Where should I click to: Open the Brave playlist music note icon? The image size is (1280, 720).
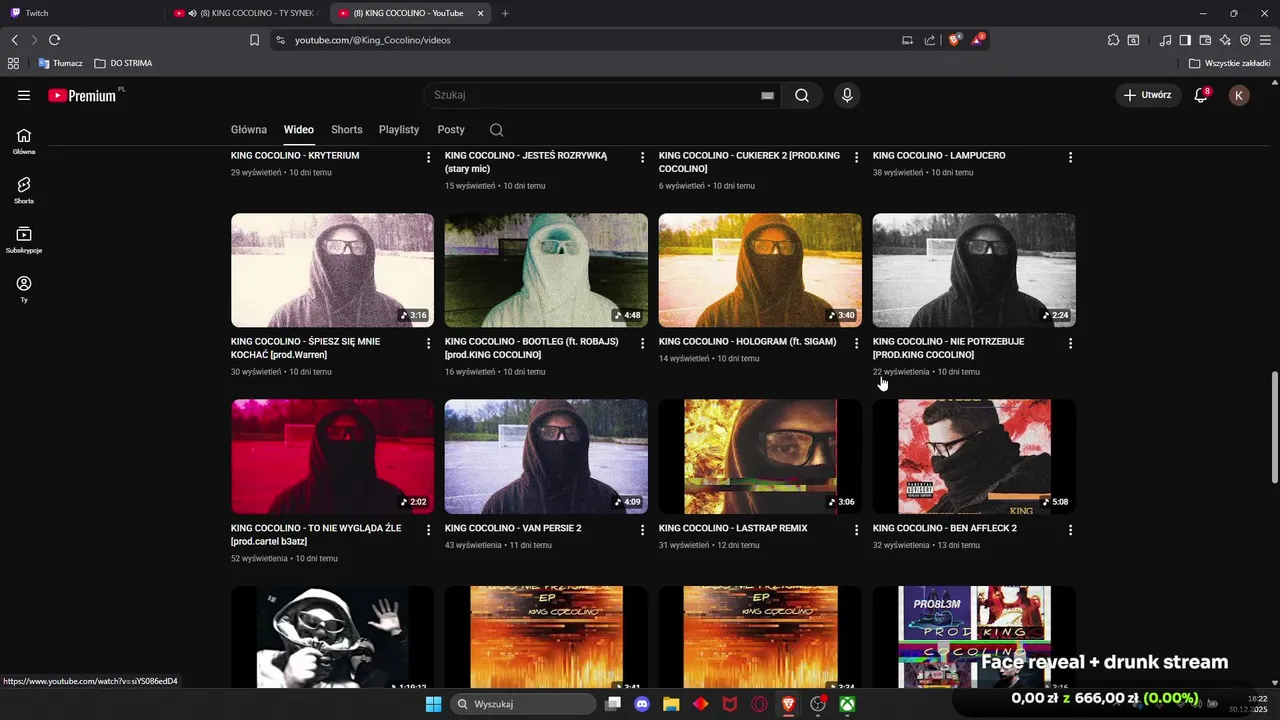coord(1165,40)
